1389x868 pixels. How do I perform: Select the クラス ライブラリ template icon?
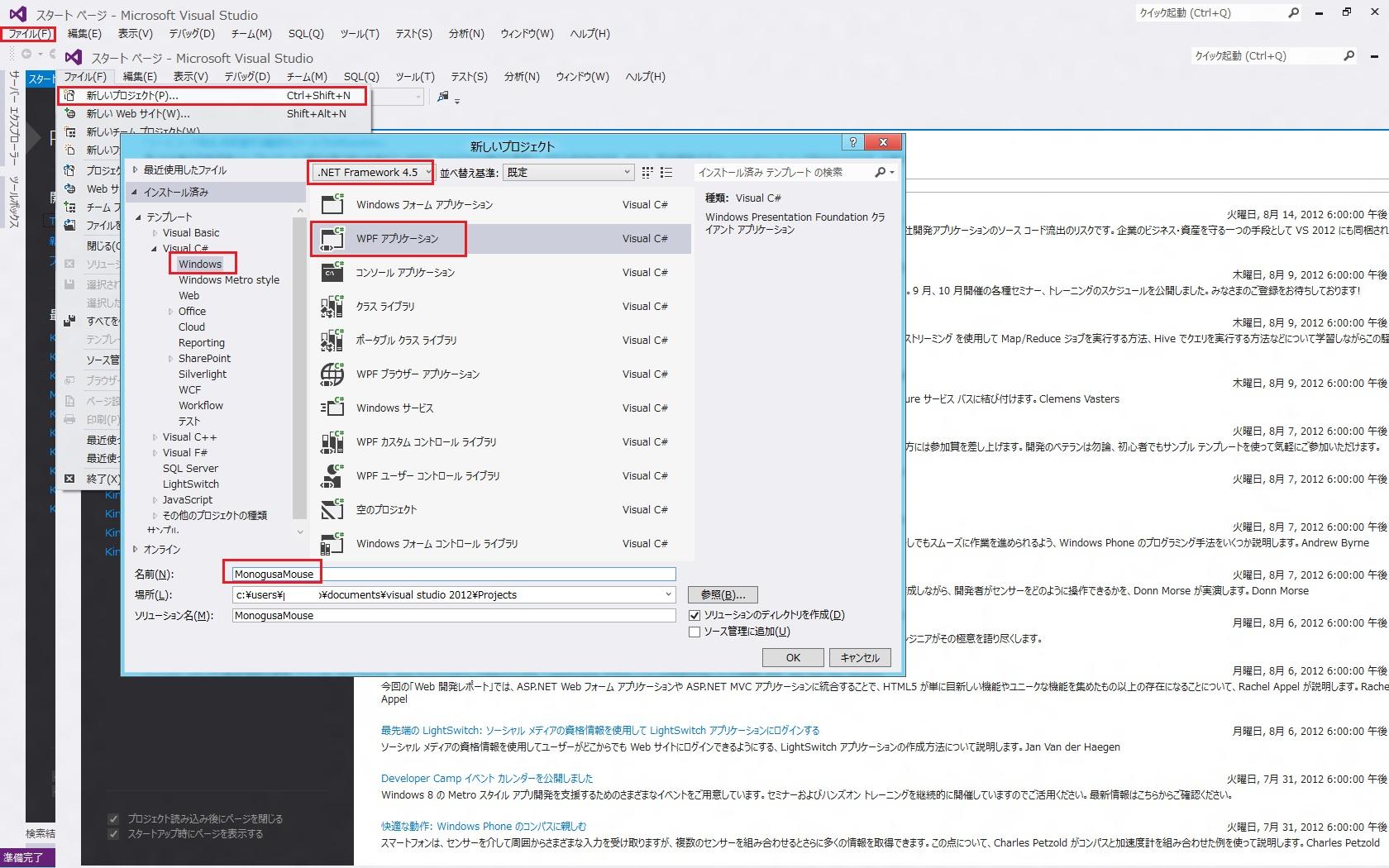coord(332,306)
